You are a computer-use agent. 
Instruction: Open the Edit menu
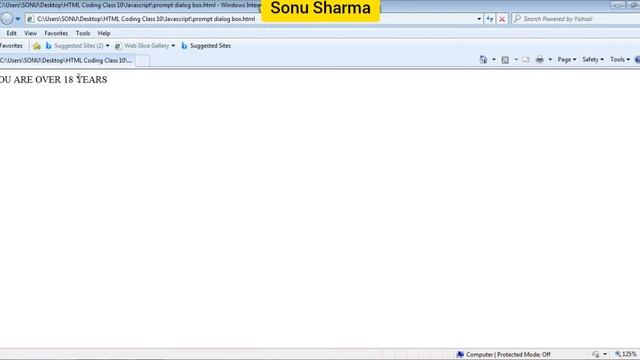[11, 33]
